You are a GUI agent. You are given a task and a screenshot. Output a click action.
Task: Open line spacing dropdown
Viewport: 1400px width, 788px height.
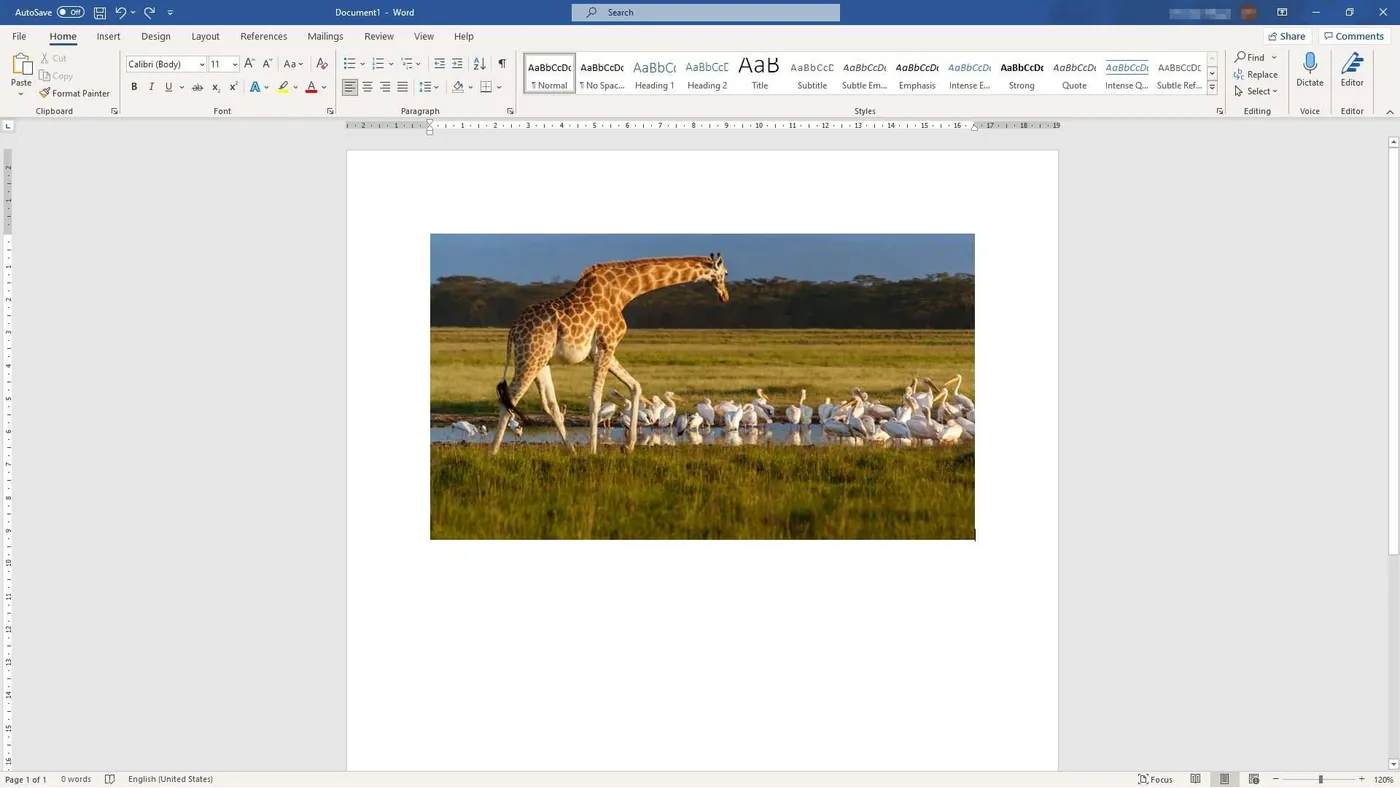click(428, 88)
